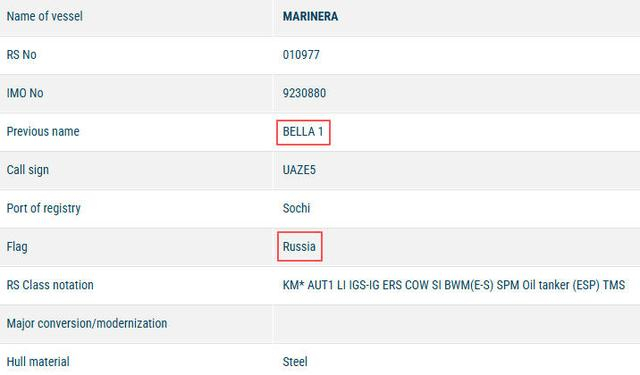
Task: Click the IMO number 9230880
Action: pyautogui.click(x=304, y=93)
